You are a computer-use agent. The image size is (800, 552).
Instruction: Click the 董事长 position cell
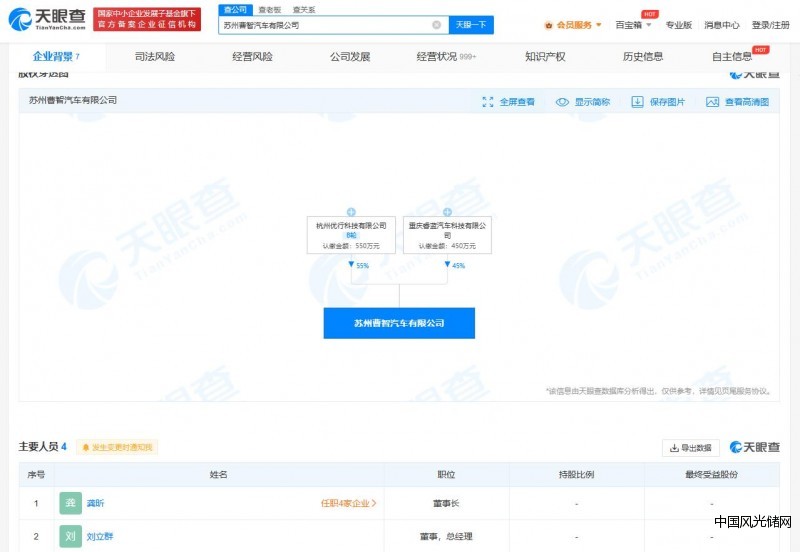pos(446,503)
